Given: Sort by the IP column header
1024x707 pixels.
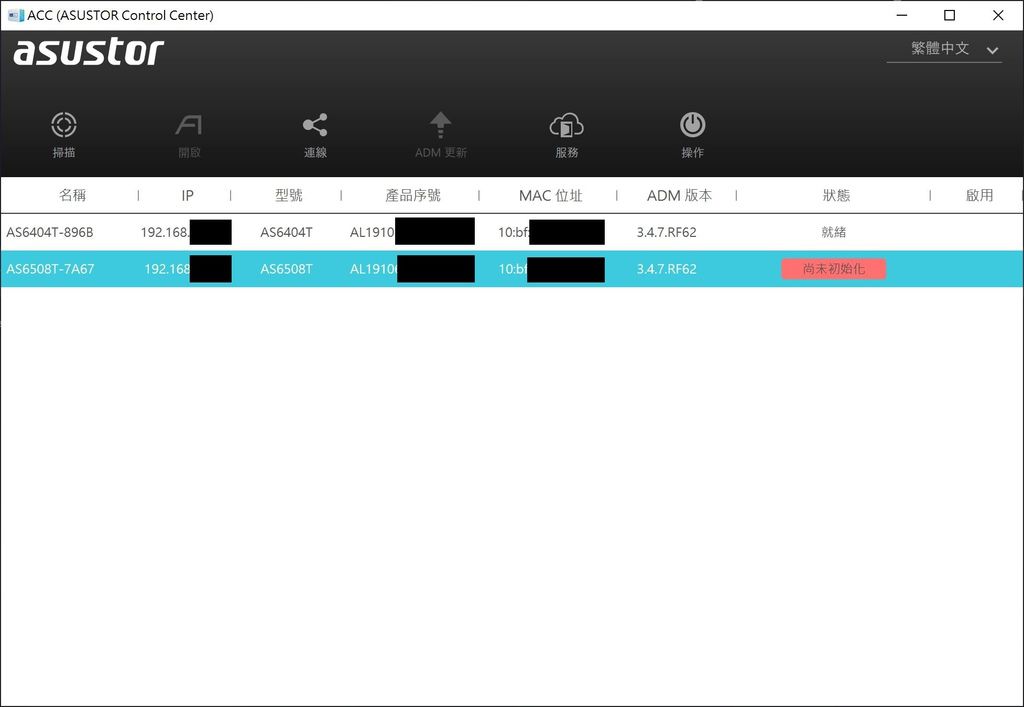Looking at the screenshot, I should (x=187, y=195).
